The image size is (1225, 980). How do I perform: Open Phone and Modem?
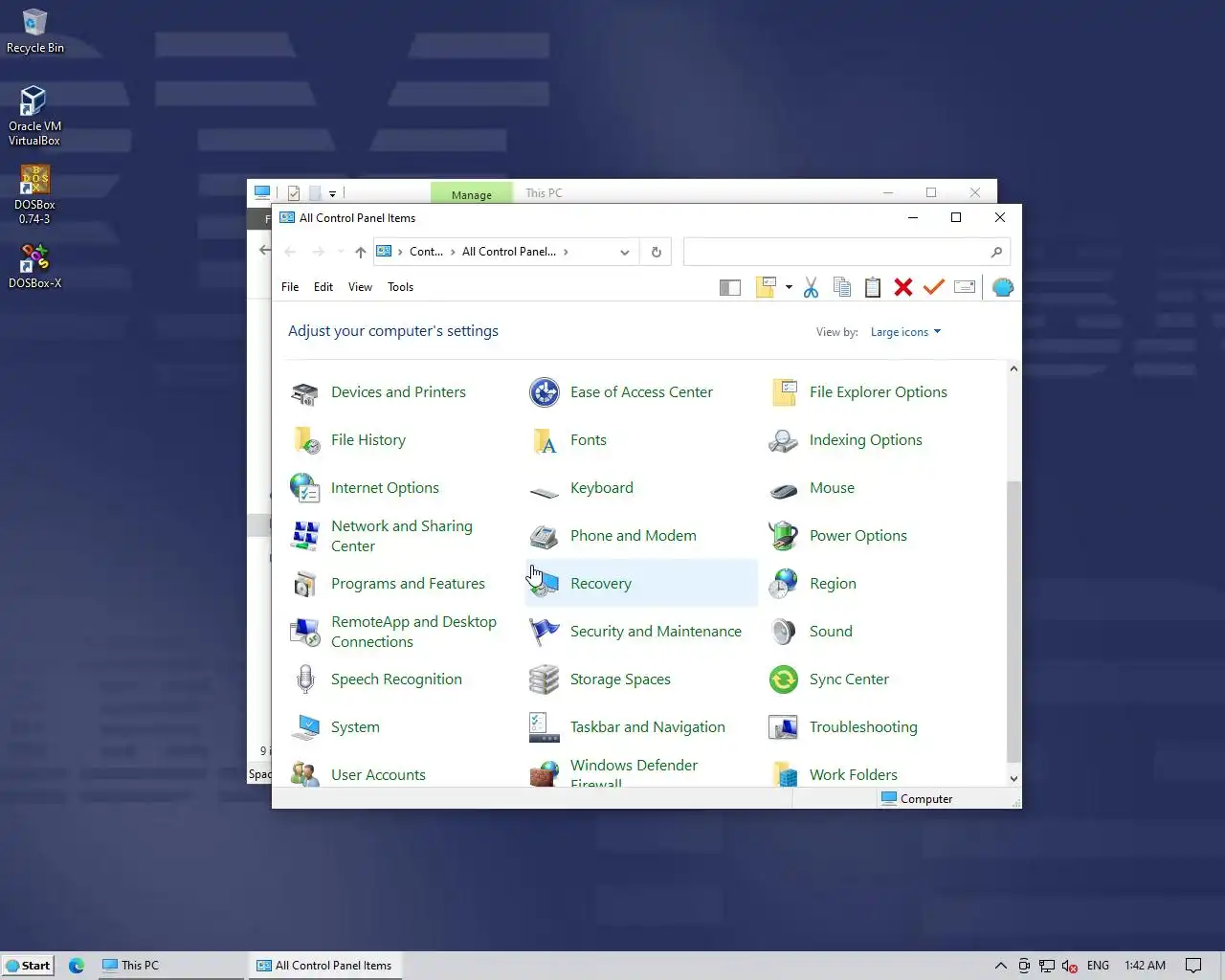612,536
